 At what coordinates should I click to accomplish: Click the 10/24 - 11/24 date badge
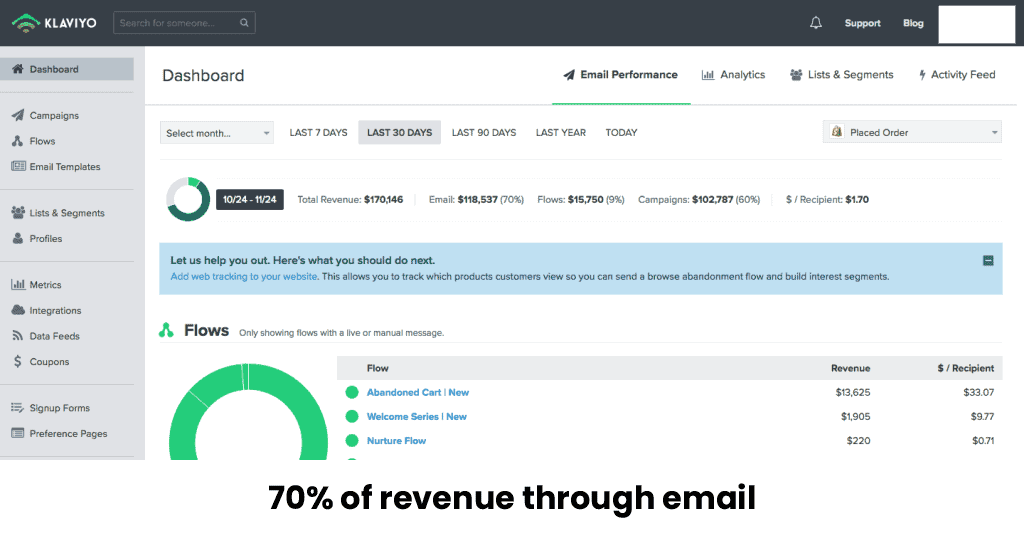(x=249, y=199)
